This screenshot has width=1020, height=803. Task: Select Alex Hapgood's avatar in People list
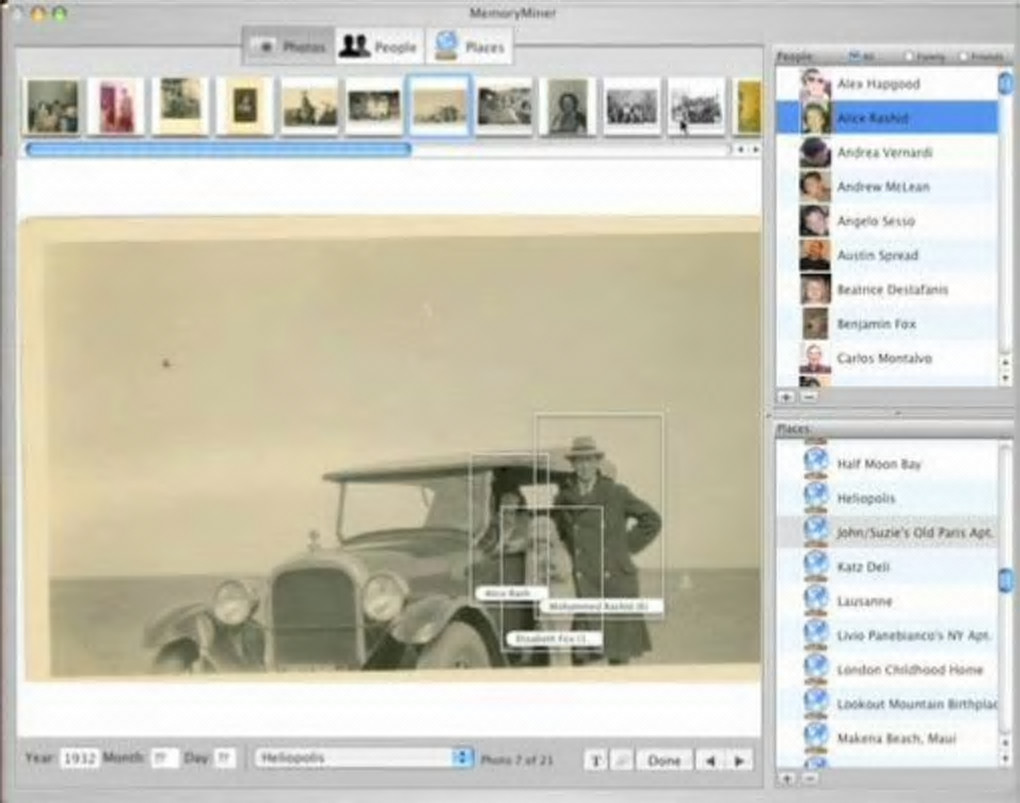814,84
